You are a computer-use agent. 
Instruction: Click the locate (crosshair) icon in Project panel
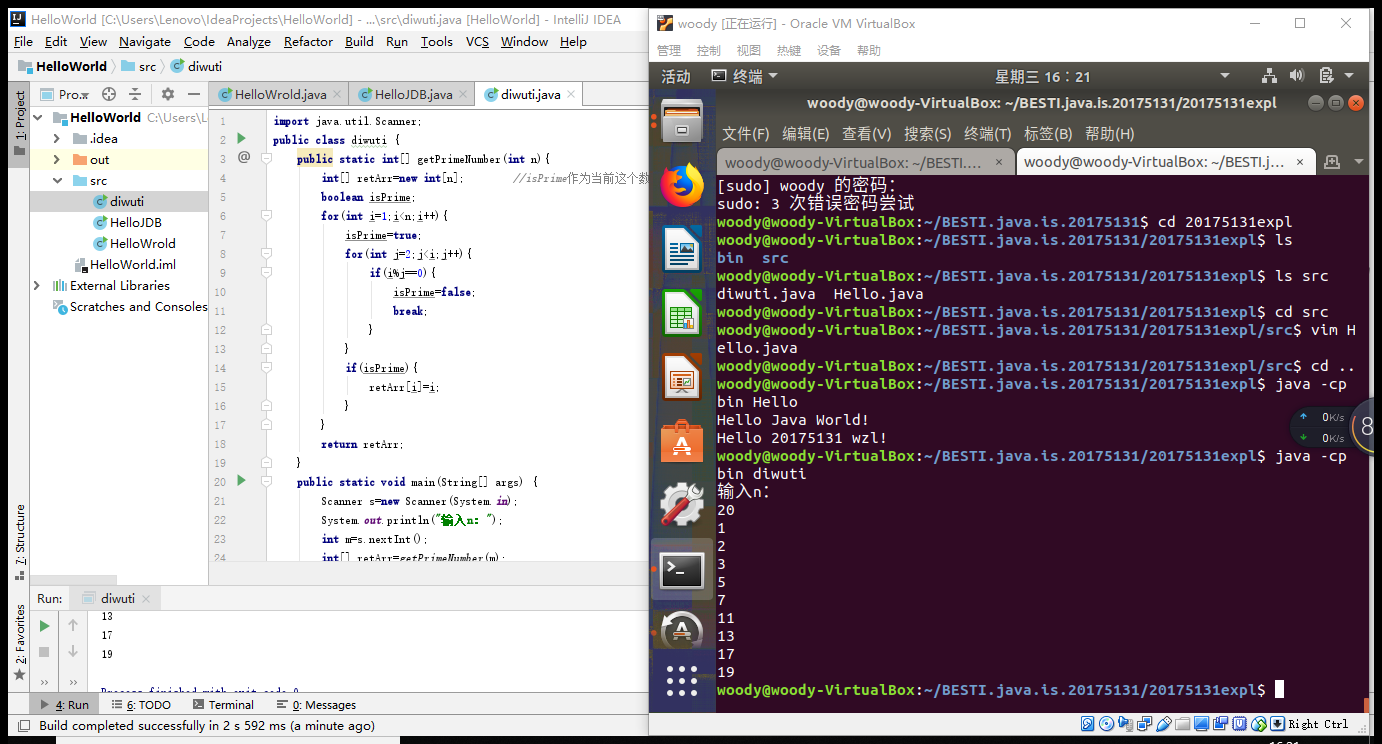109,94
